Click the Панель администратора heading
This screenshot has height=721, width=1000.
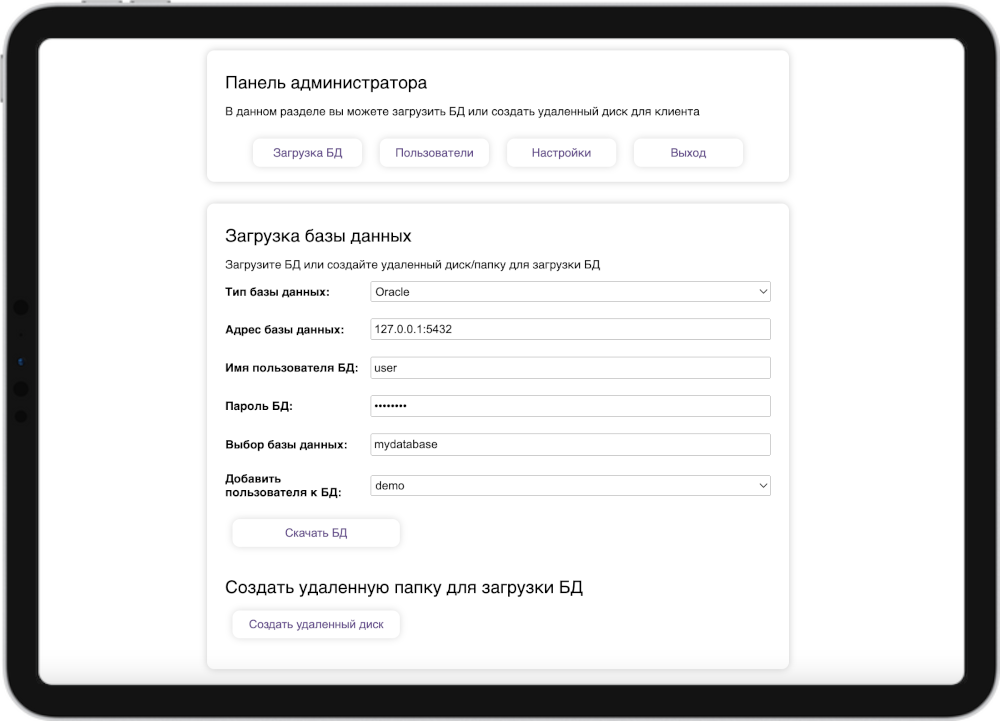[x=326, y=83]
